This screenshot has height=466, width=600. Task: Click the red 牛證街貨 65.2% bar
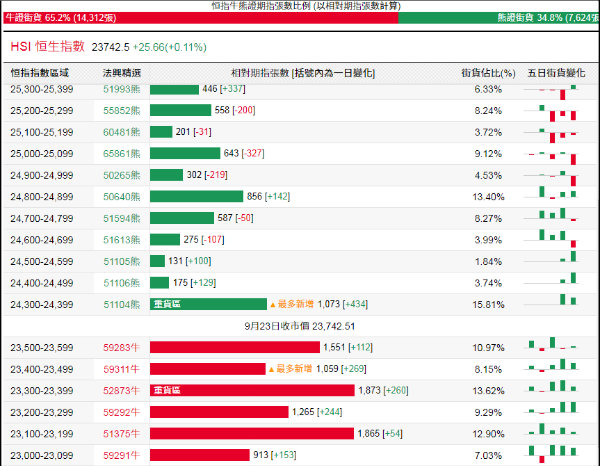point(201,18)
